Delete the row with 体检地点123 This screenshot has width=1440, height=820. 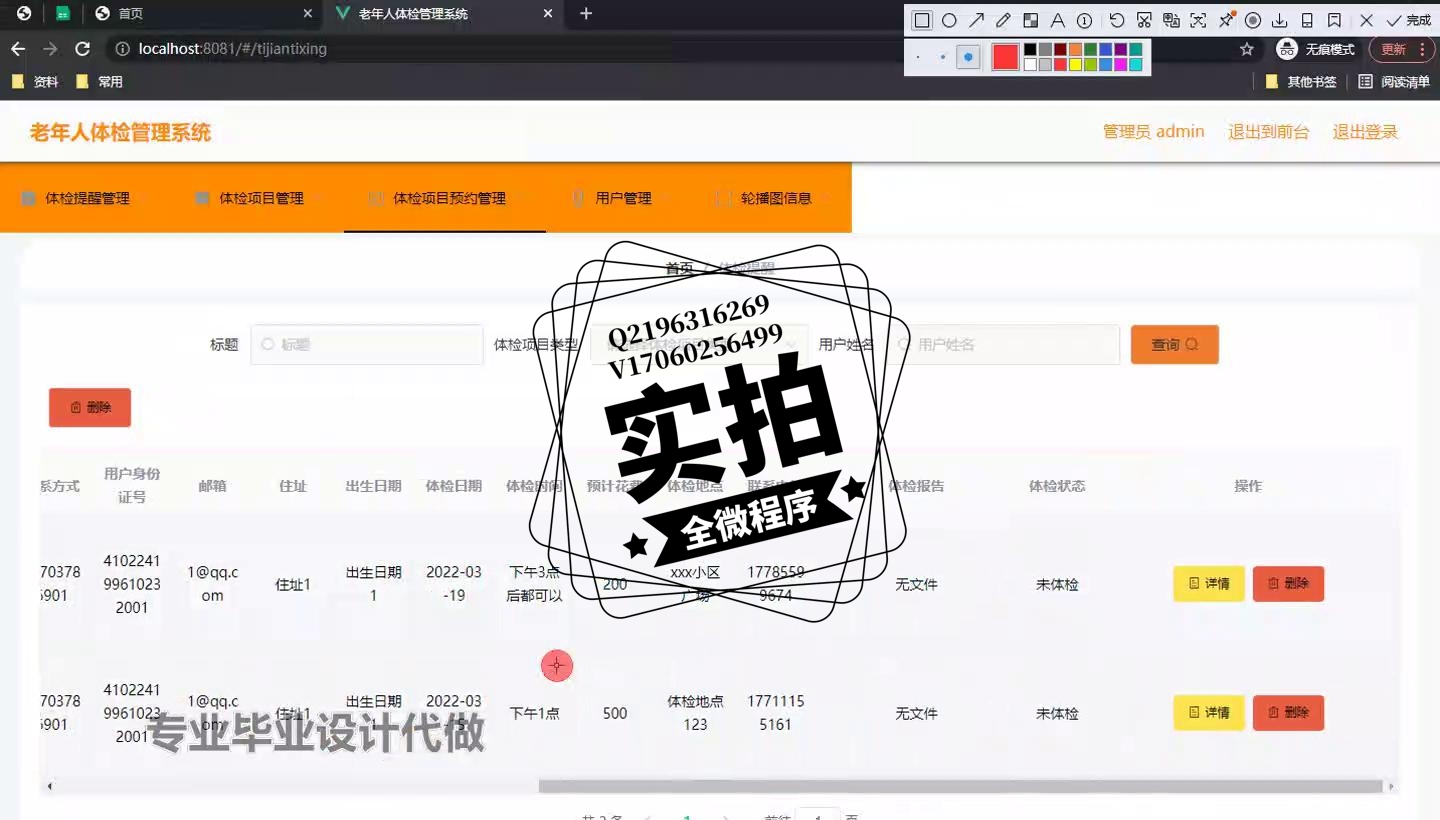pyautogui.click(x=1288, y=713)
